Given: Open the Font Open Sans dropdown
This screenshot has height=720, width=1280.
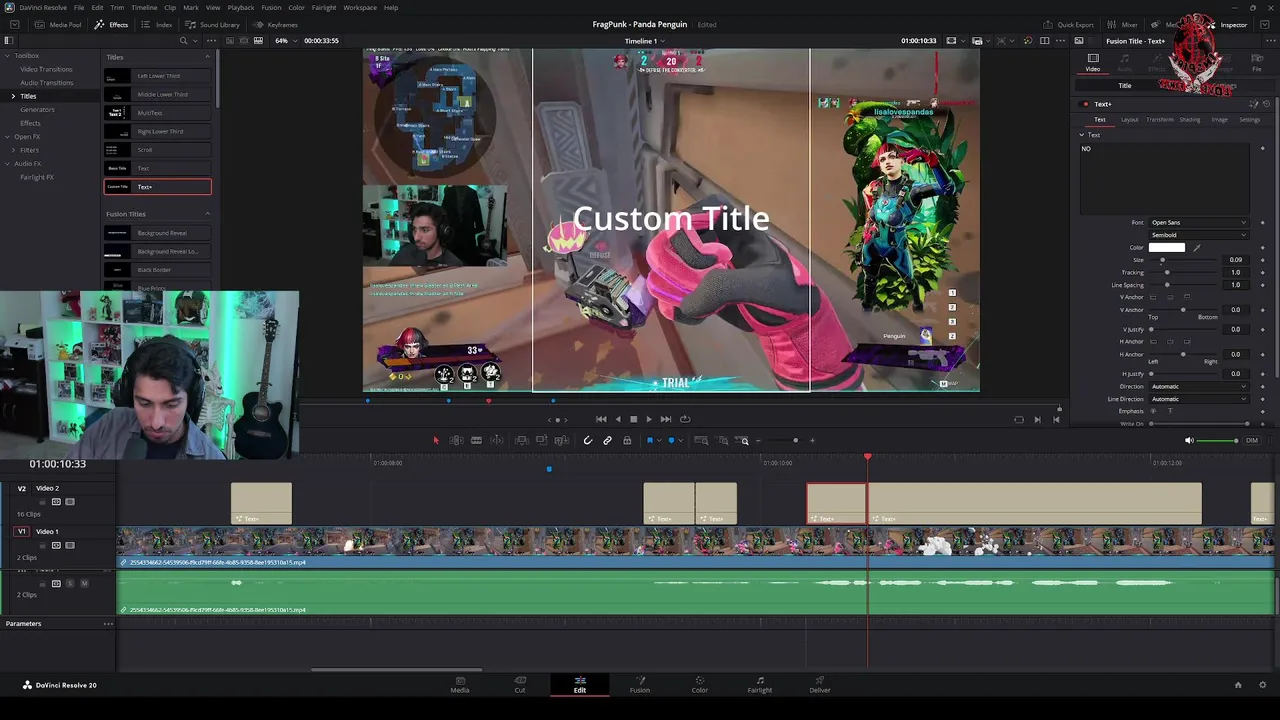Looking at the screenshot, I should click(1198, 223).
